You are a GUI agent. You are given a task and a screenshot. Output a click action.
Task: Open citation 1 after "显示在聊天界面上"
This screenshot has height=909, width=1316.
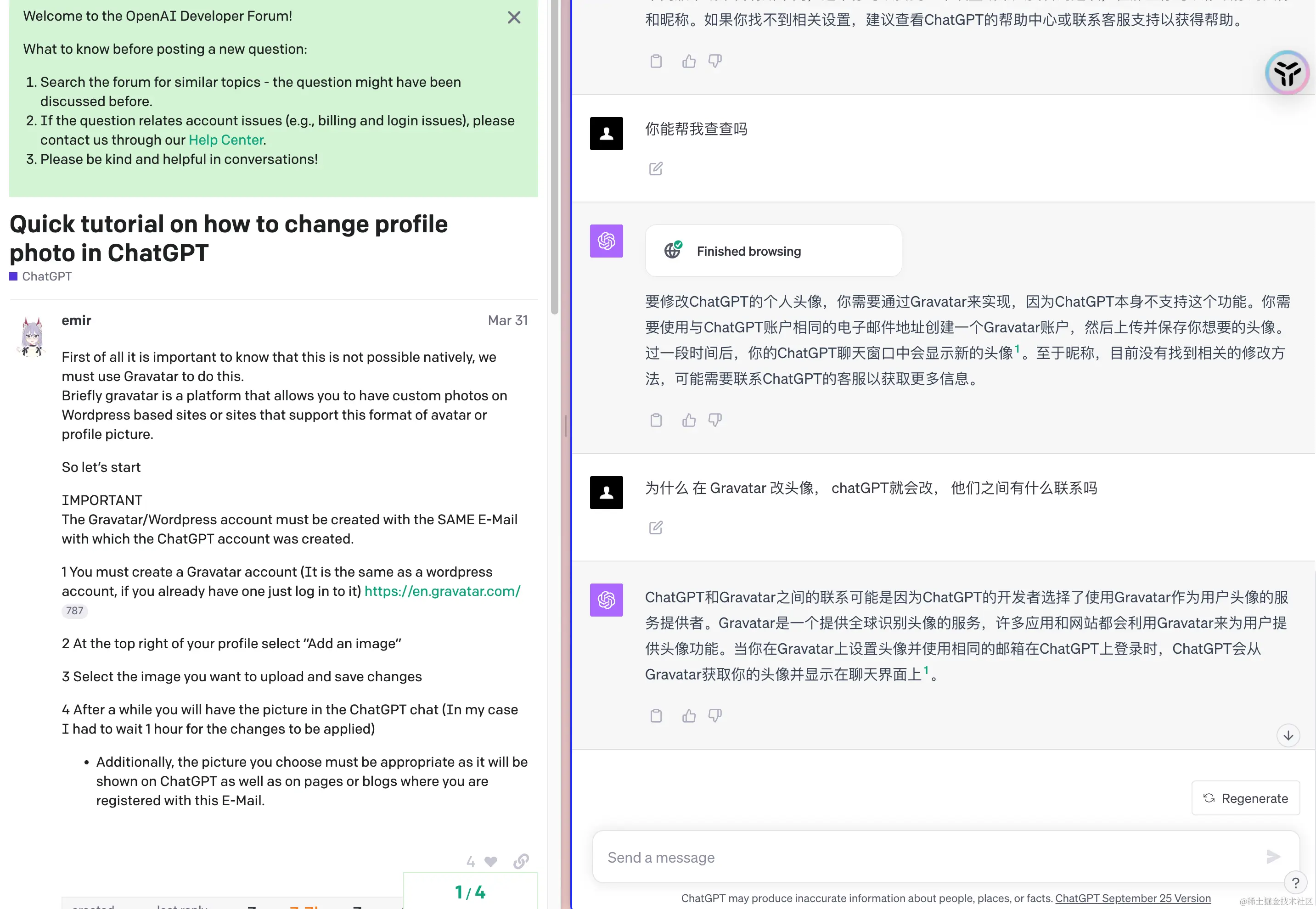click(x=926, y=670)
